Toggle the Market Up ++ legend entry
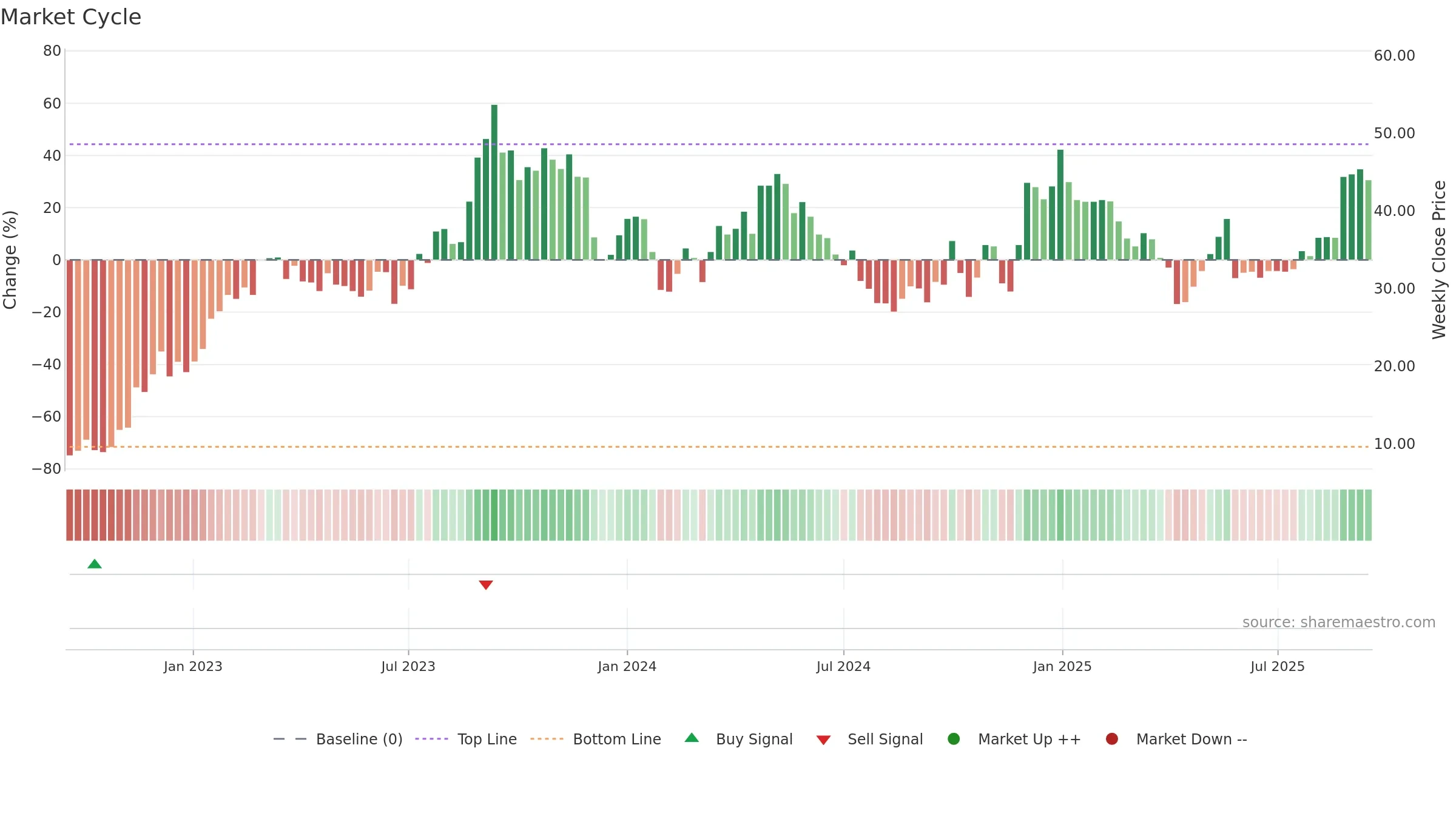The width and height of the screenshot is (1456, 819). click(x=1014, y=739)
